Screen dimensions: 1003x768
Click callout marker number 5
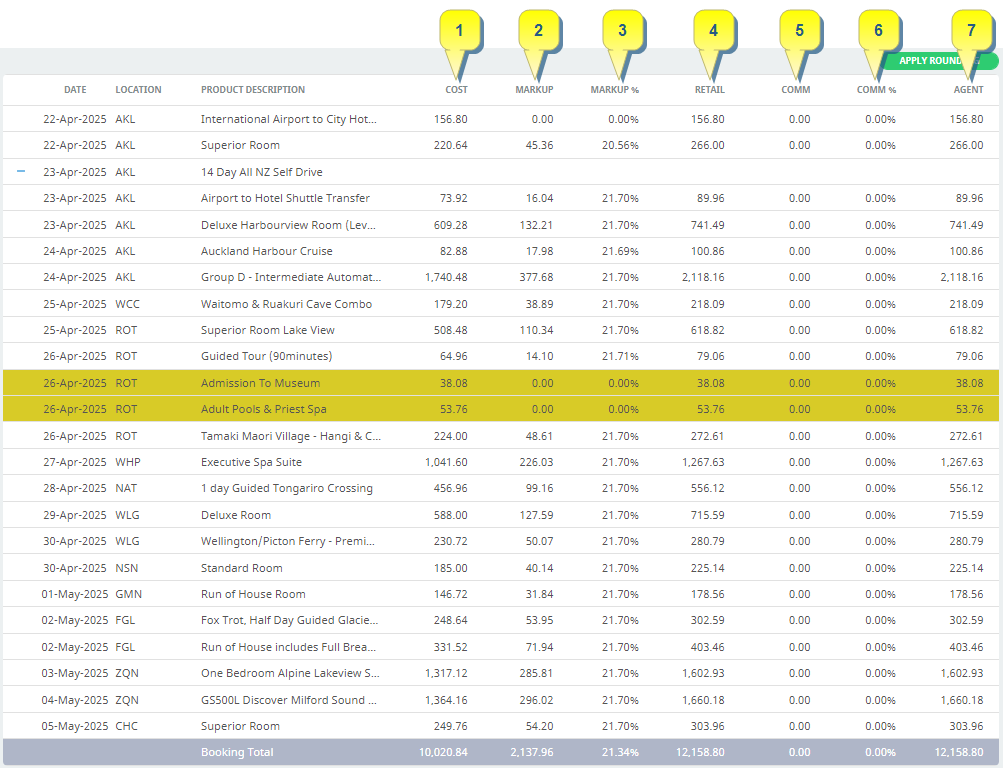[x=799, y=31]
